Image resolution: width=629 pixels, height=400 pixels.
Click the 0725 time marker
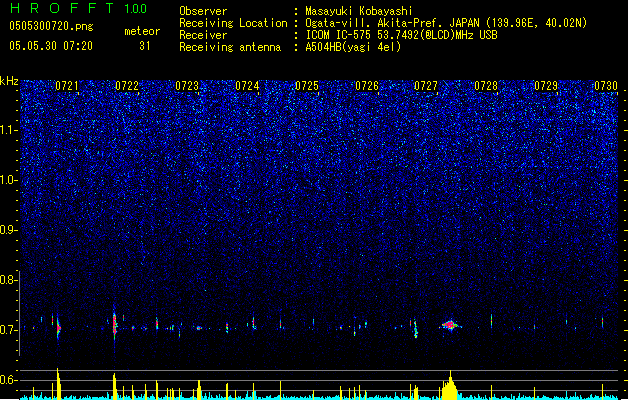(307, 86)
